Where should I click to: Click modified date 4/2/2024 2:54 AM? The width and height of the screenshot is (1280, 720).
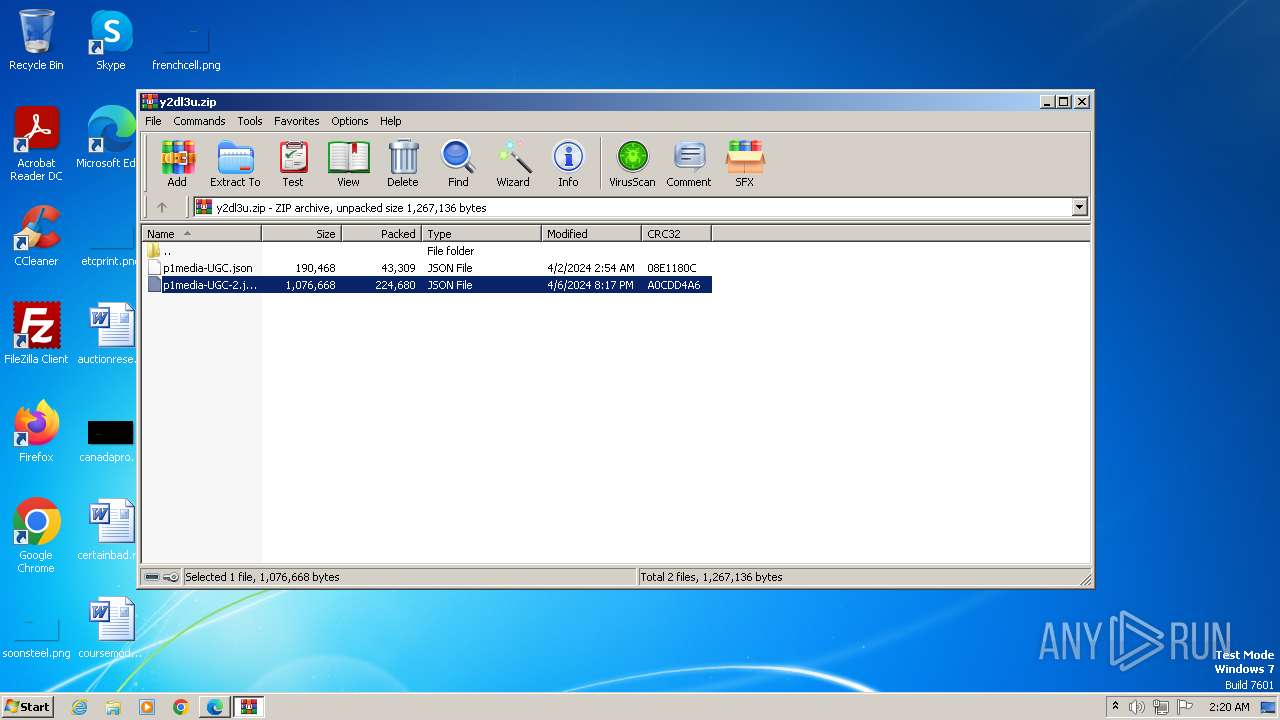click(x=591, y=268)
